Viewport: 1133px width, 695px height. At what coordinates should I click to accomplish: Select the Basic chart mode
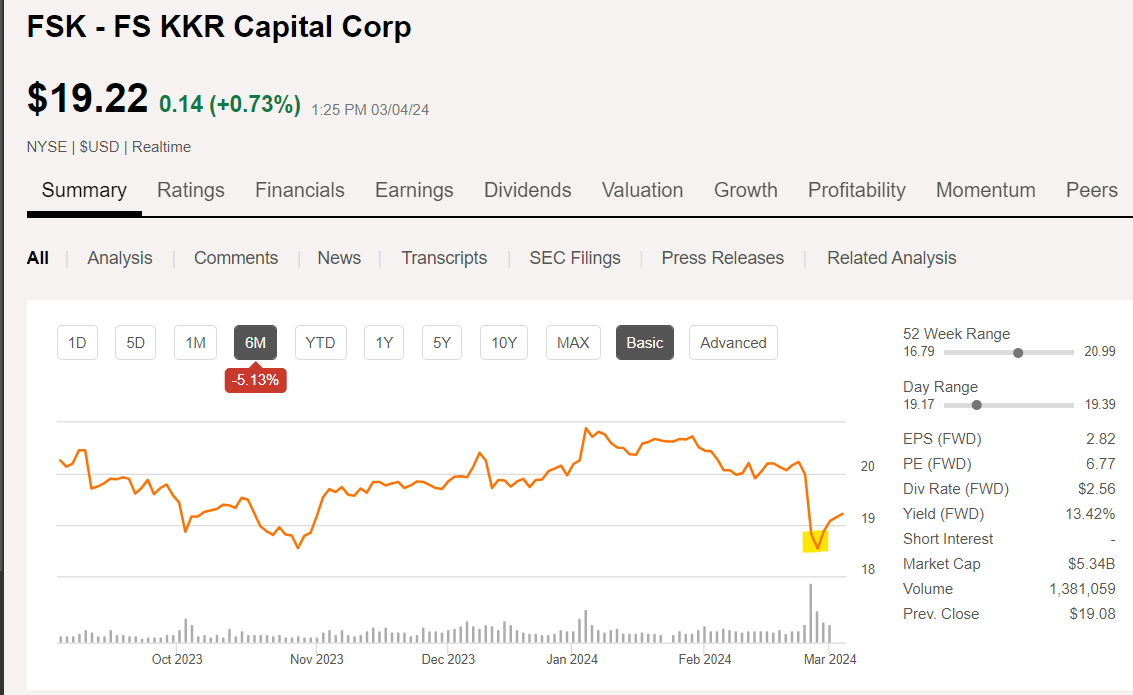coord(645,343)
